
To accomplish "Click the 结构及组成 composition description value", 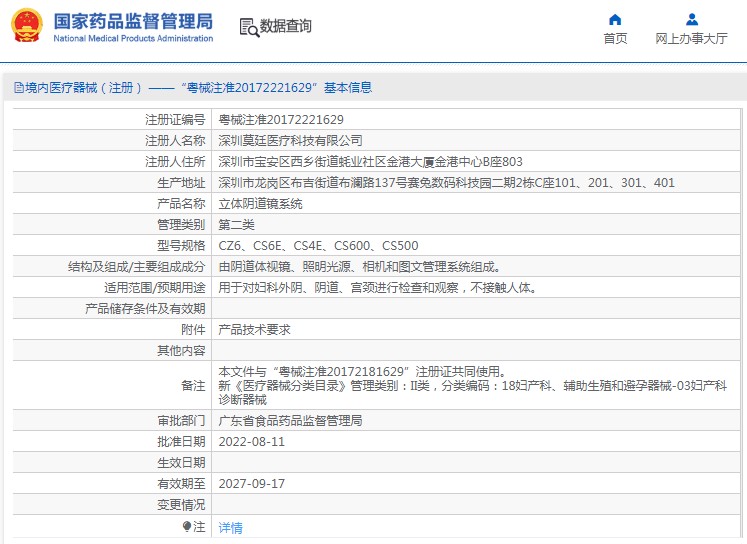I will click(x=361, y=266).
